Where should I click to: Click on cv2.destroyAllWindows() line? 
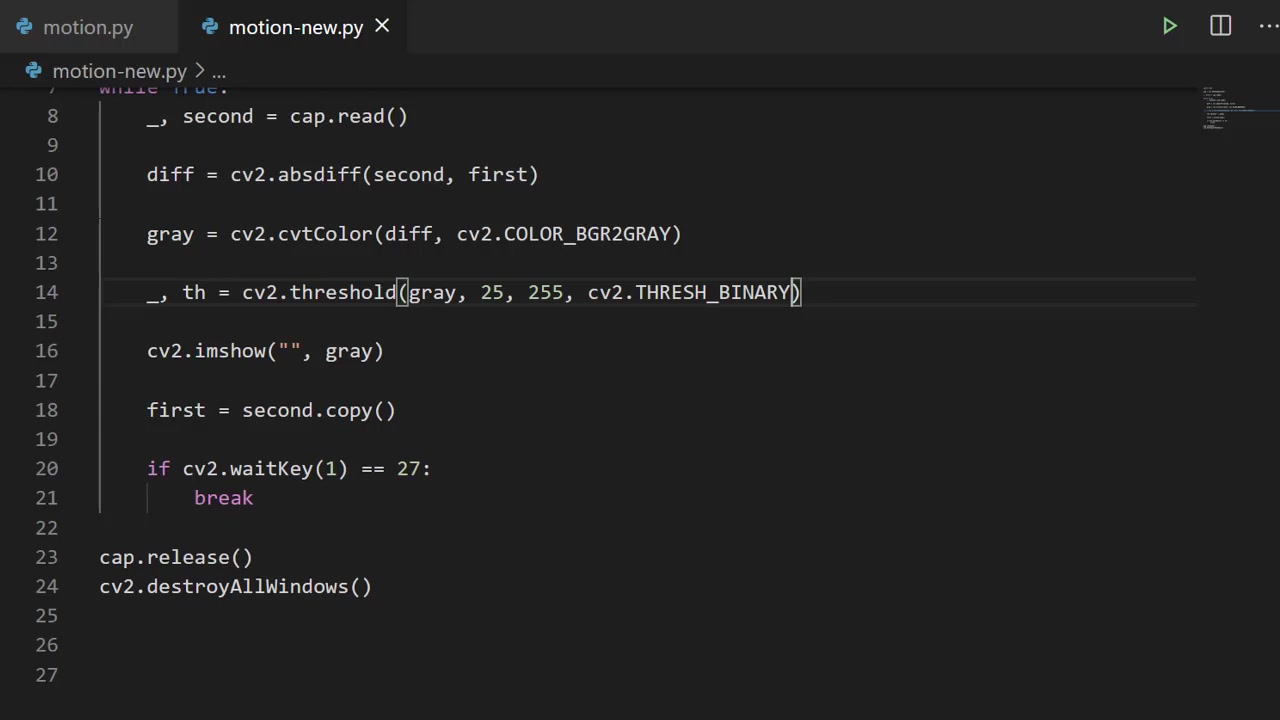pos(236,586)
